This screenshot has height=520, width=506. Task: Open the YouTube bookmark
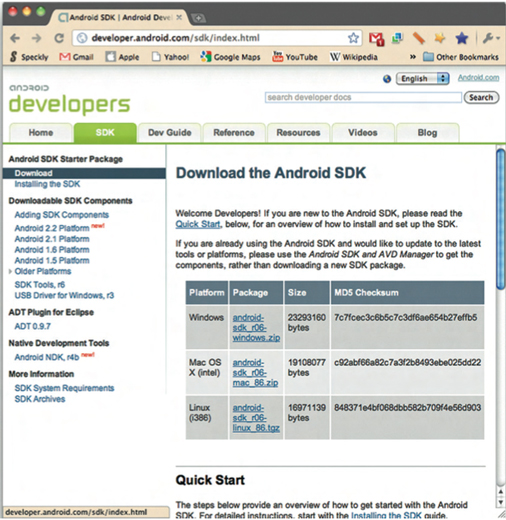click(x=295, y=57)
